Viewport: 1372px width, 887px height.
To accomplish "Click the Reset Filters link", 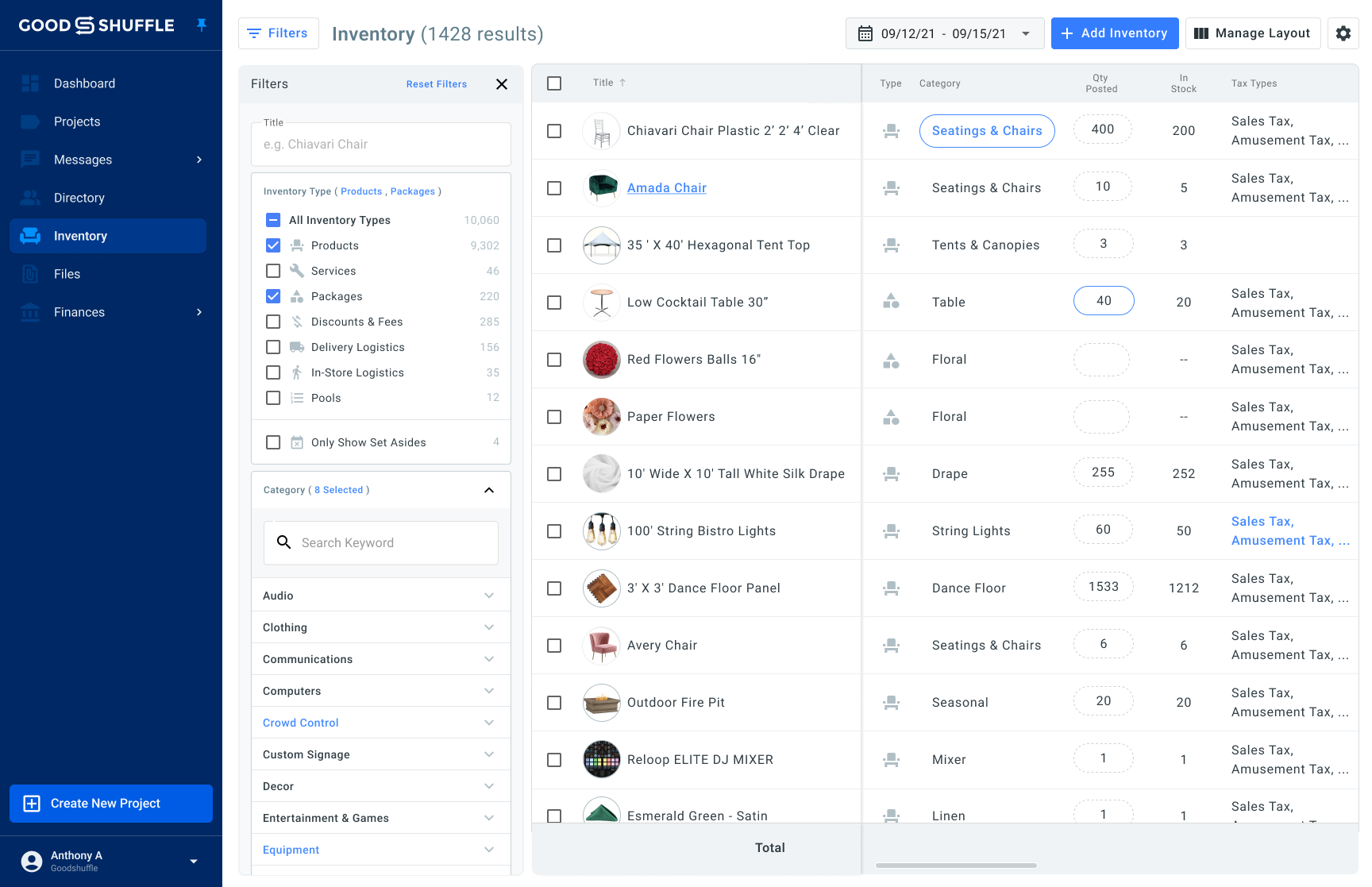I will (436, 83).
